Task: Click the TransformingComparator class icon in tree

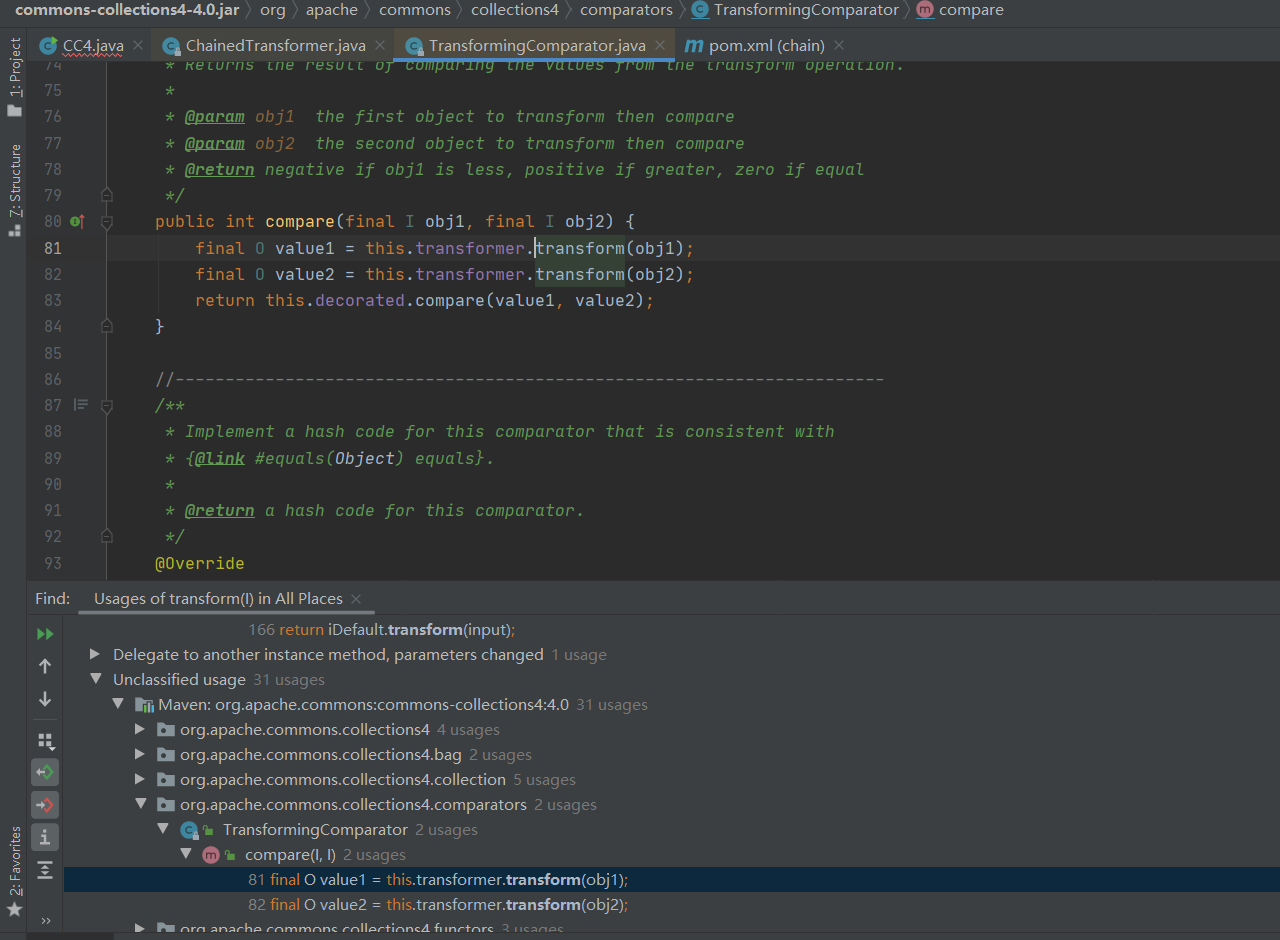Action: tap(189, 830)
